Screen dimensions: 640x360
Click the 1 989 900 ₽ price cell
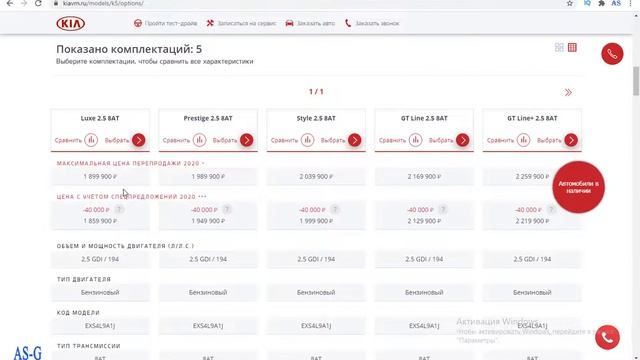[x=208, y=177]
